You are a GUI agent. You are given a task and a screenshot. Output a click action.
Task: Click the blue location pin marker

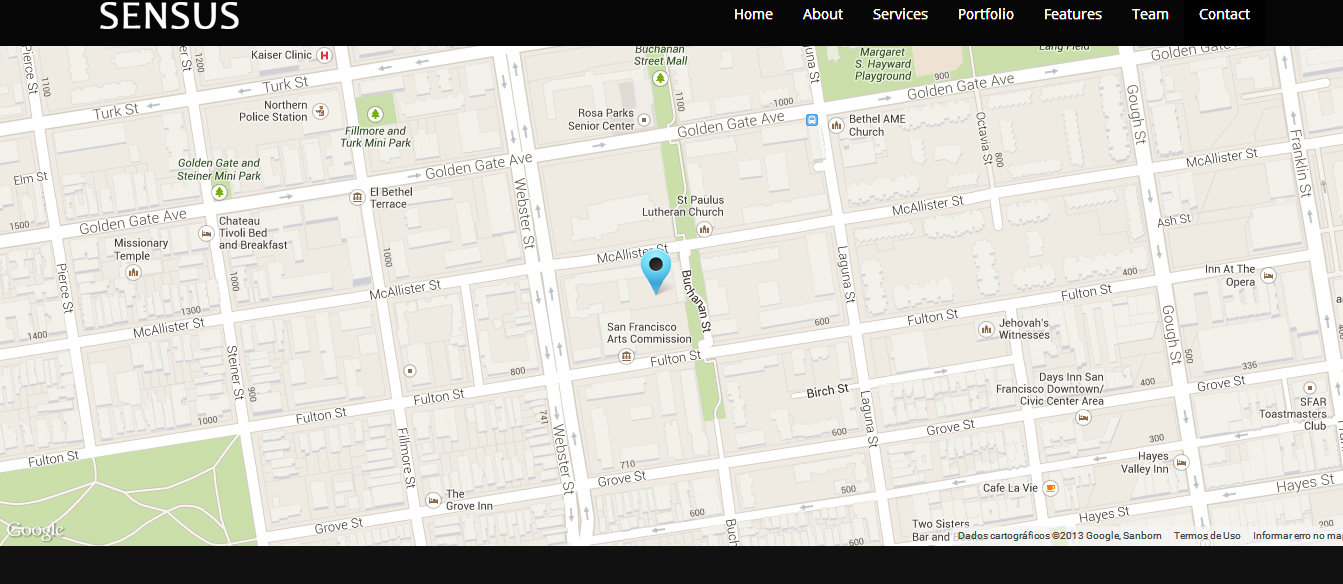click(656, 270)
